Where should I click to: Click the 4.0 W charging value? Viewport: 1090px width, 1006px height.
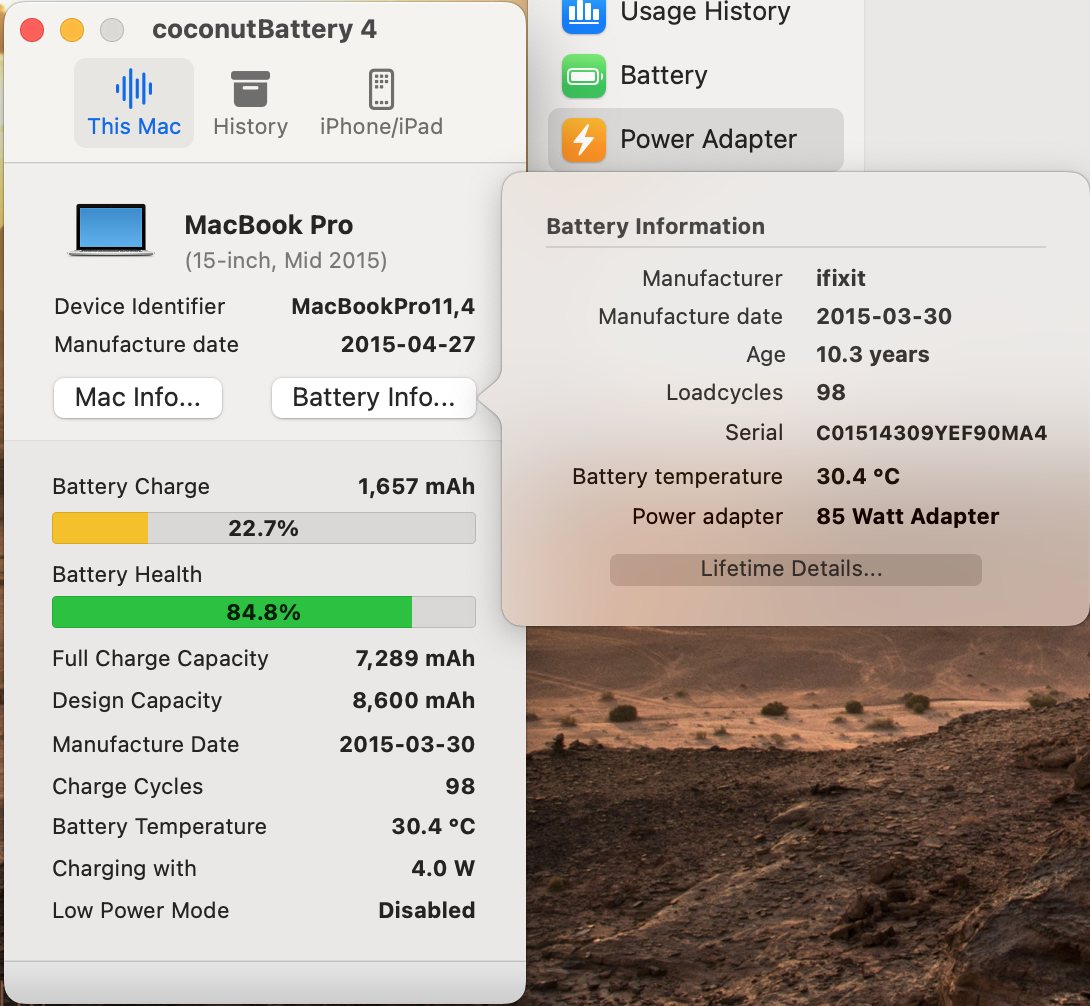coord(443,868)
